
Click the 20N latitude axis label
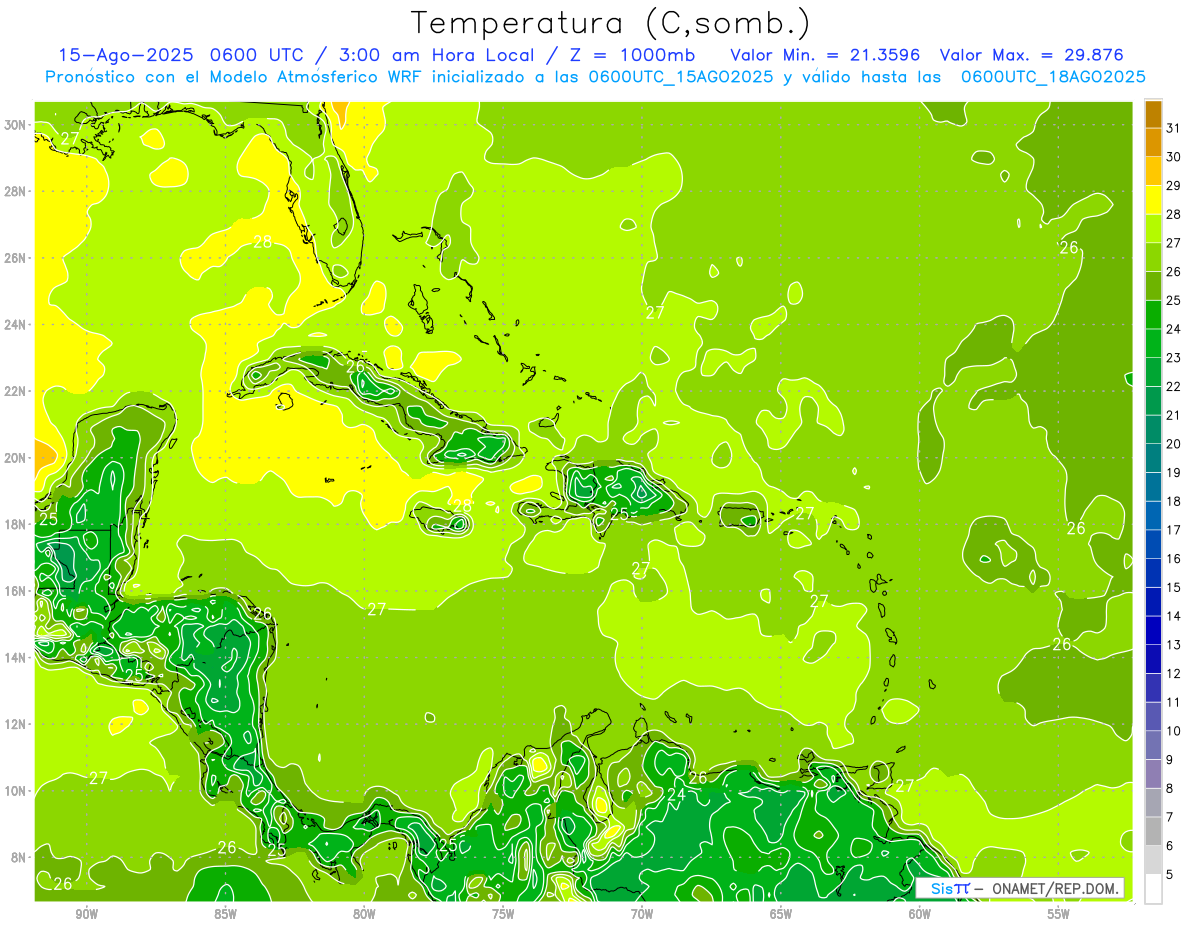click(x=14, y=458)
